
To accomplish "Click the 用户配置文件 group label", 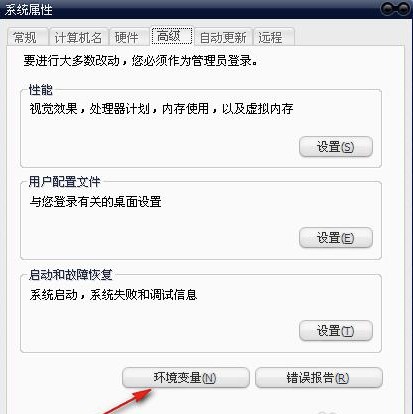I will click(64, 182).
